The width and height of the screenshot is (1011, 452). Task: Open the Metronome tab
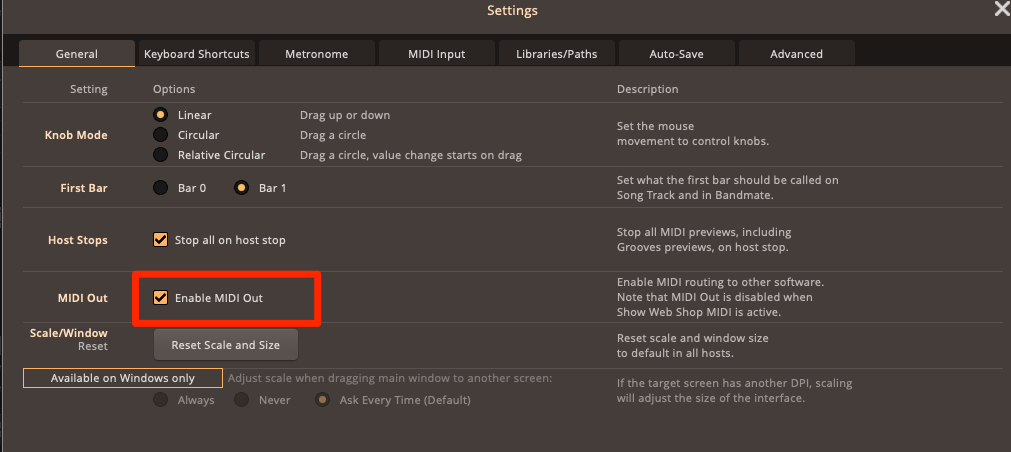pos(317,54)
